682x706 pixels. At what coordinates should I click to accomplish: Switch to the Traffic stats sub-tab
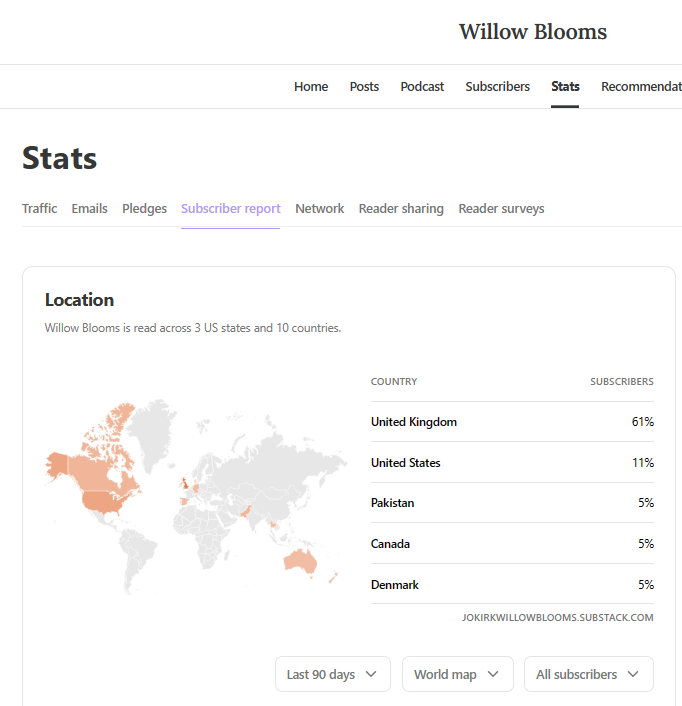click(x=40, y=208)
